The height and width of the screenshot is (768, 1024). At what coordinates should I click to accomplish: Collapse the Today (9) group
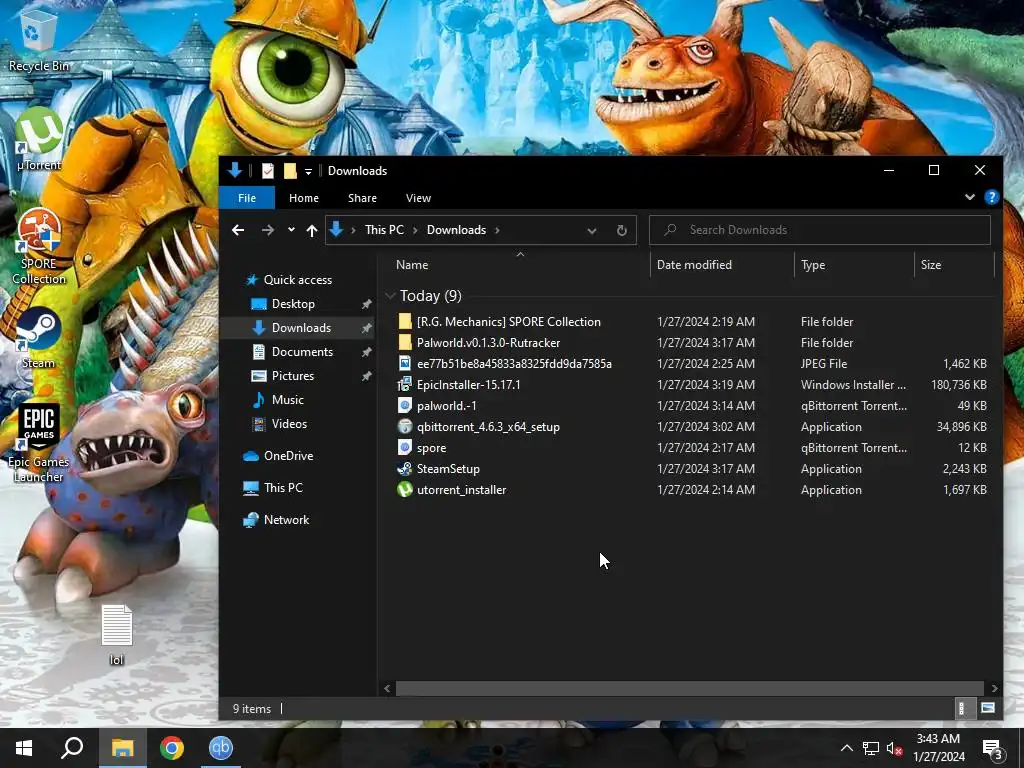pyautogui.click(x=391, y=296)
